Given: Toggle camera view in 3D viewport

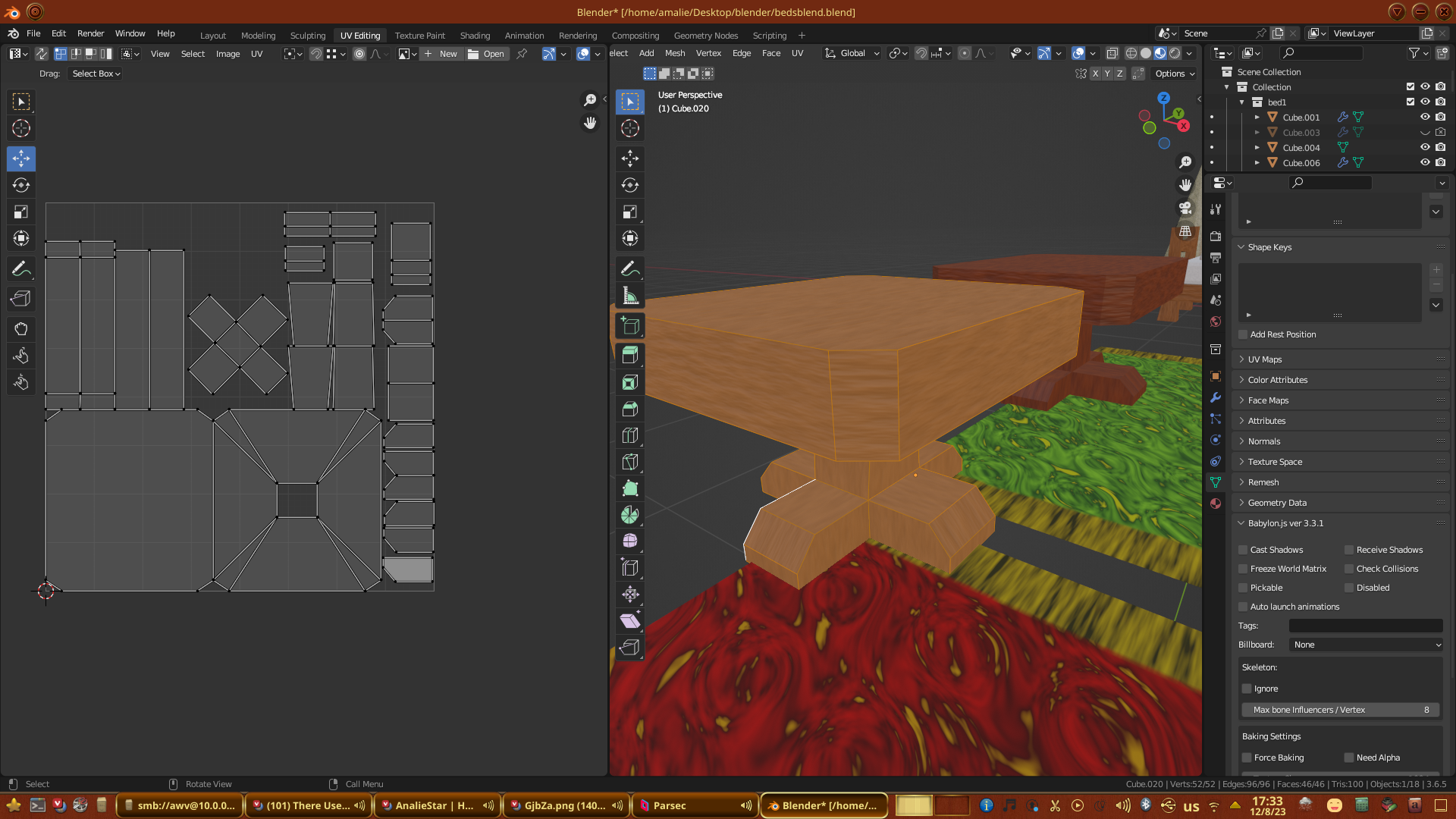Looking at the screenshot, I should pyautogui.click(x=1185, y=208).
